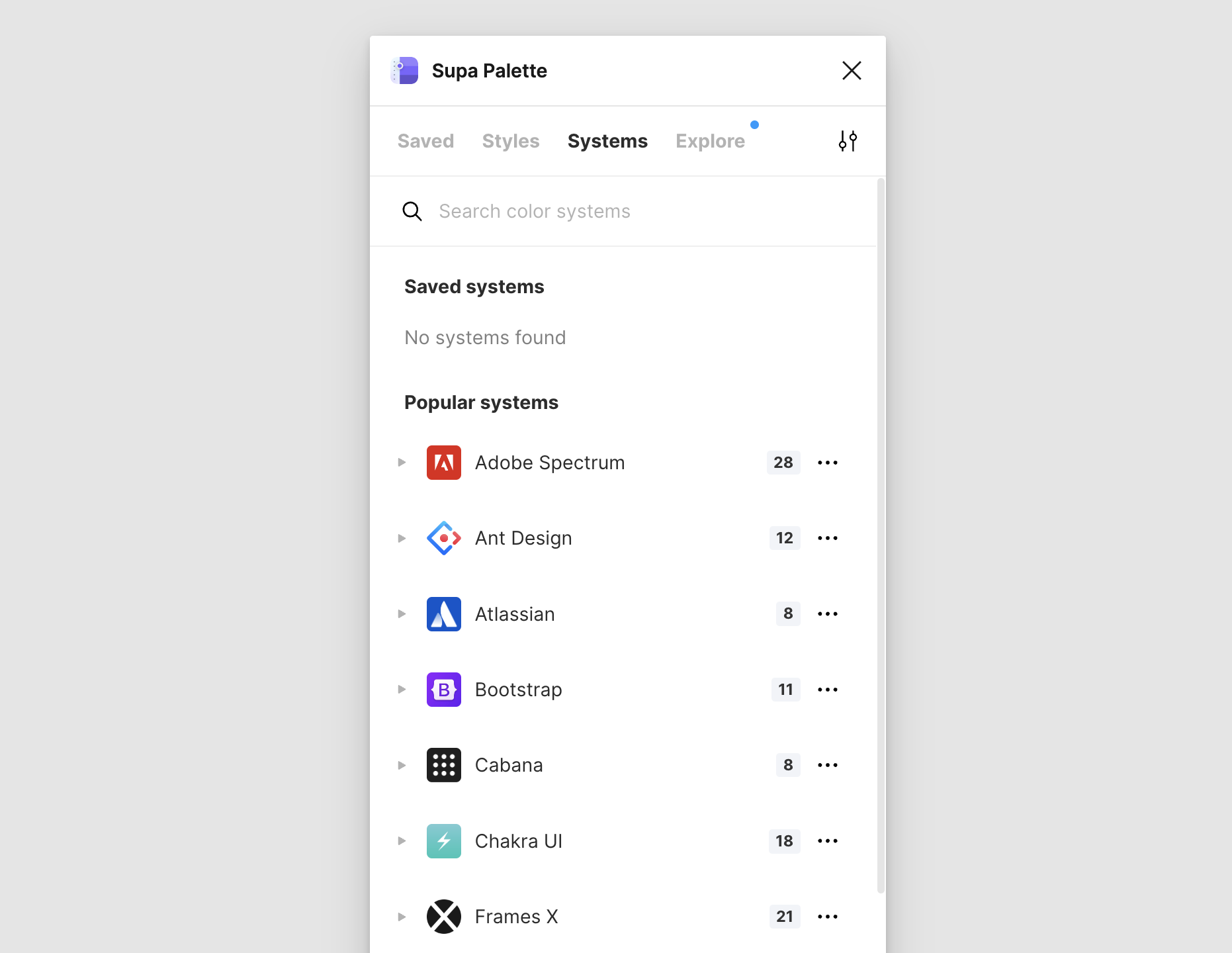Click the 28 count badge
The image size is (1232, 953).
783,463
